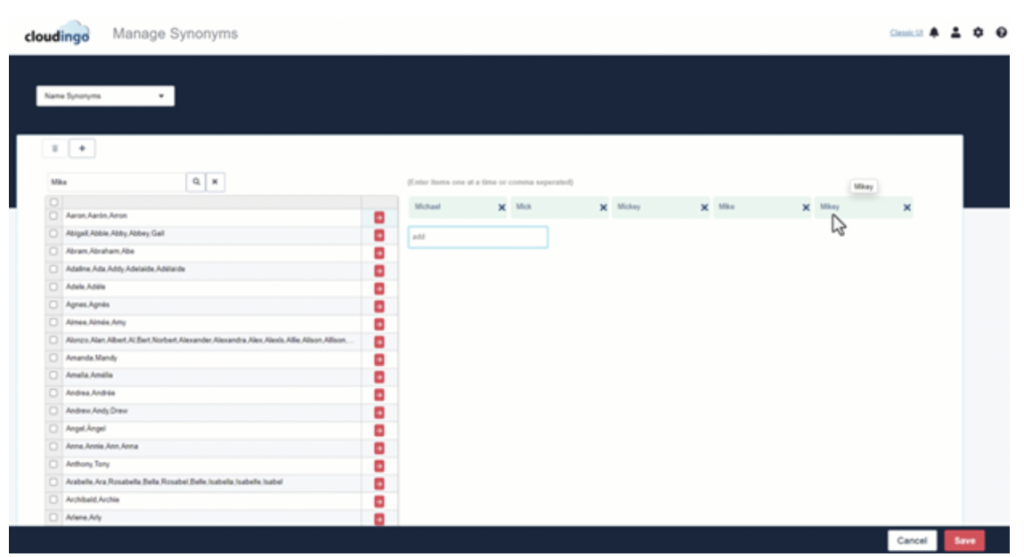Screen dimensions: 1024x557
Task: Open the help question mark icon
Action: (1001, 33)
